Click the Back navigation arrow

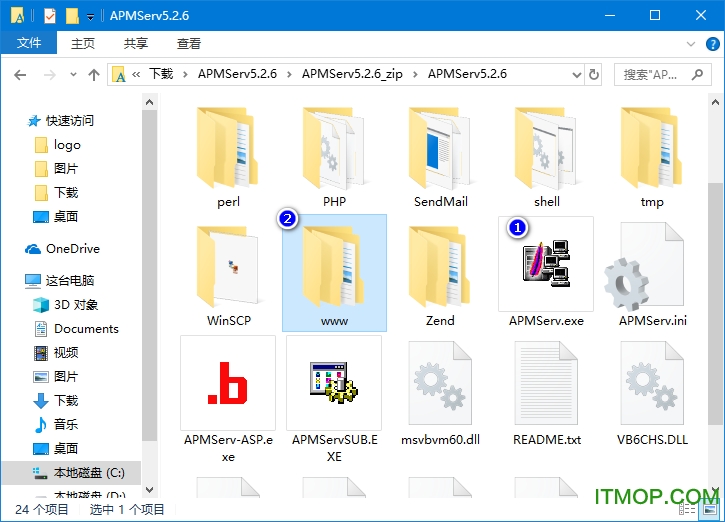pyautogui.click(x=20, y=74)
